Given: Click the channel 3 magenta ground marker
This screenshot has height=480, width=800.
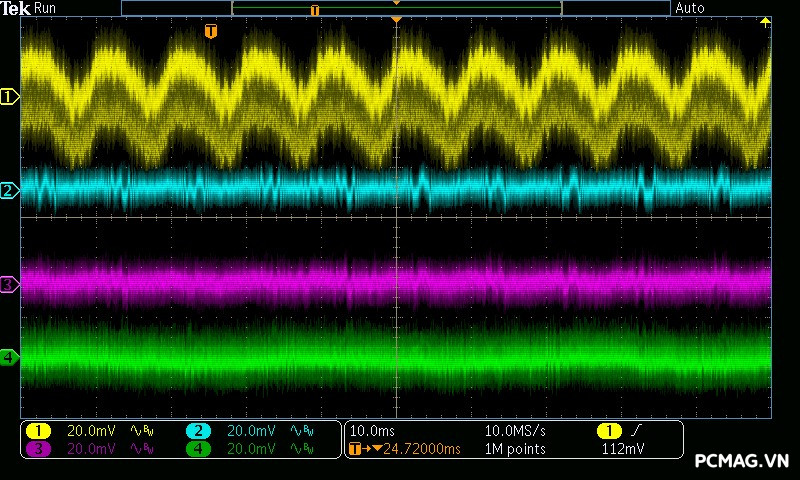Looking at the screenshot, I should (x=9, y=285).
